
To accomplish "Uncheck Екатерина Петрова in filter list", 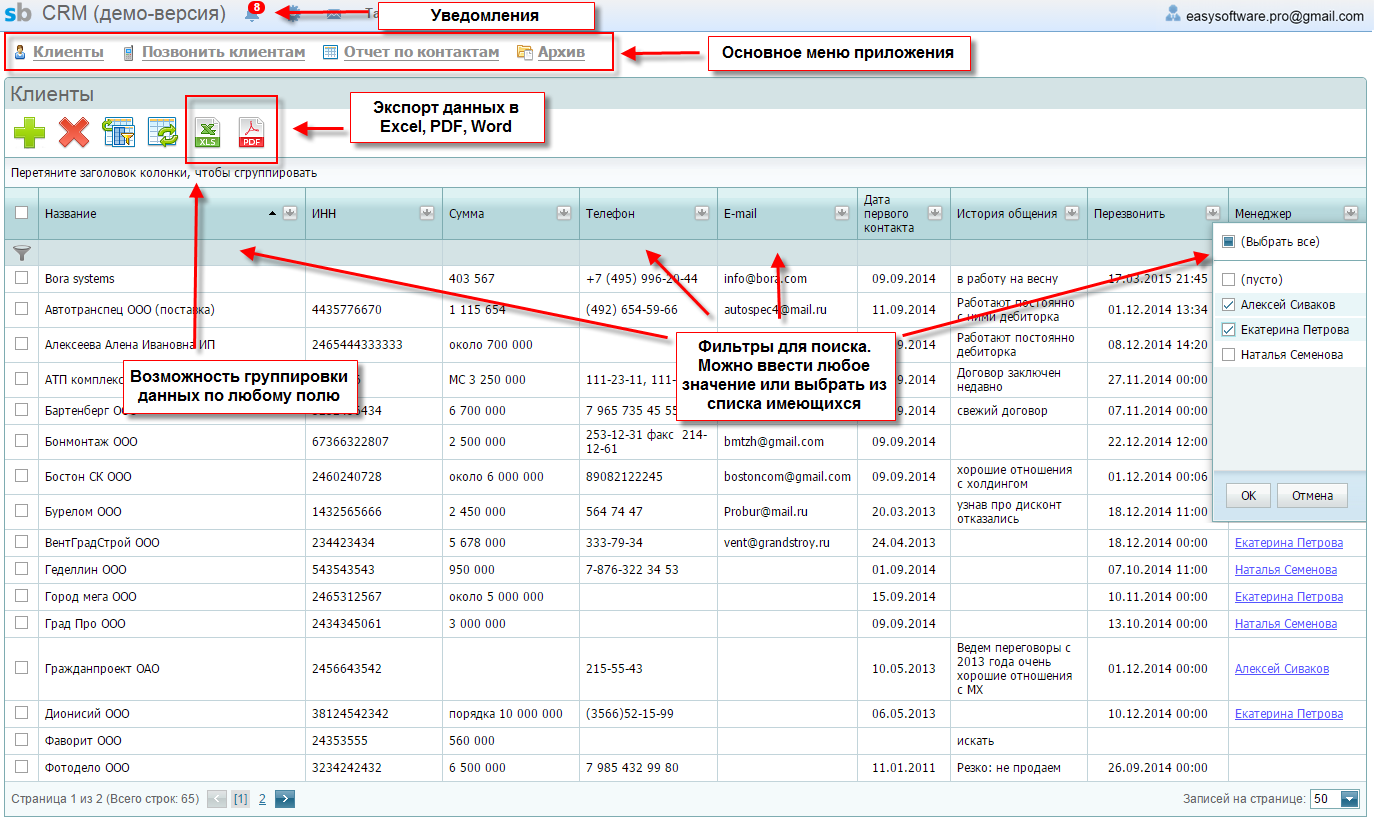I will pos(1229,330).
